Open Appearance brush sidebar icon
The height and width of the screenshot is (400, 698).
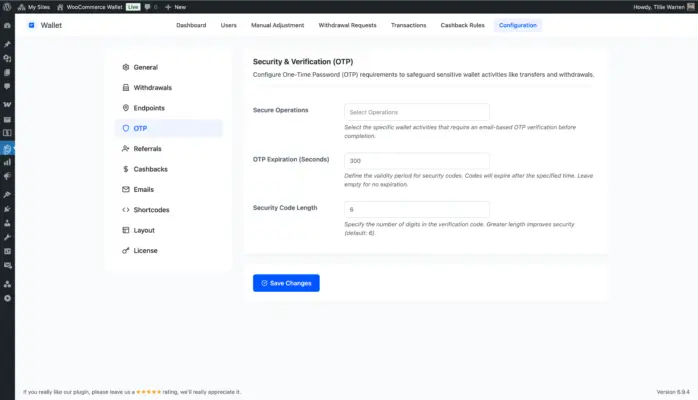coord(7,194)
